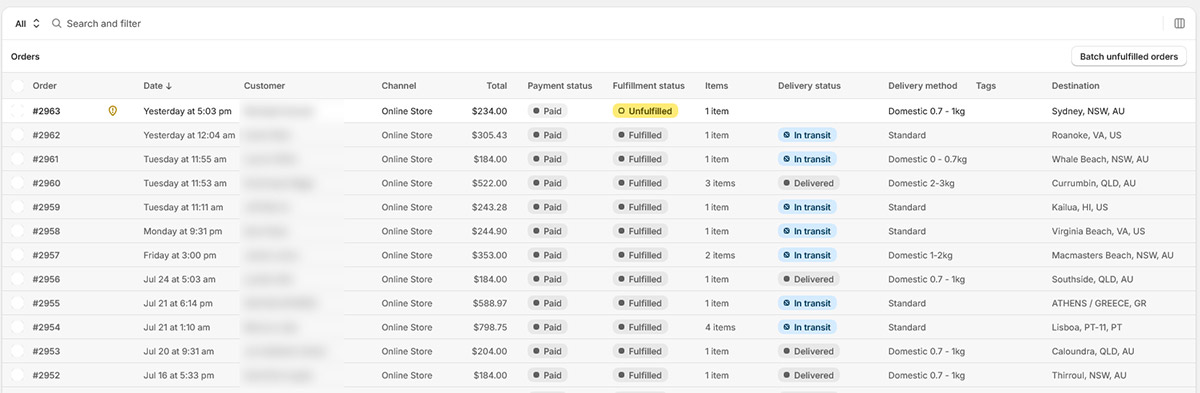Expand the 4 items cell of order #2954
Screen dimensions: 1200x393
(x=720, y=327)
